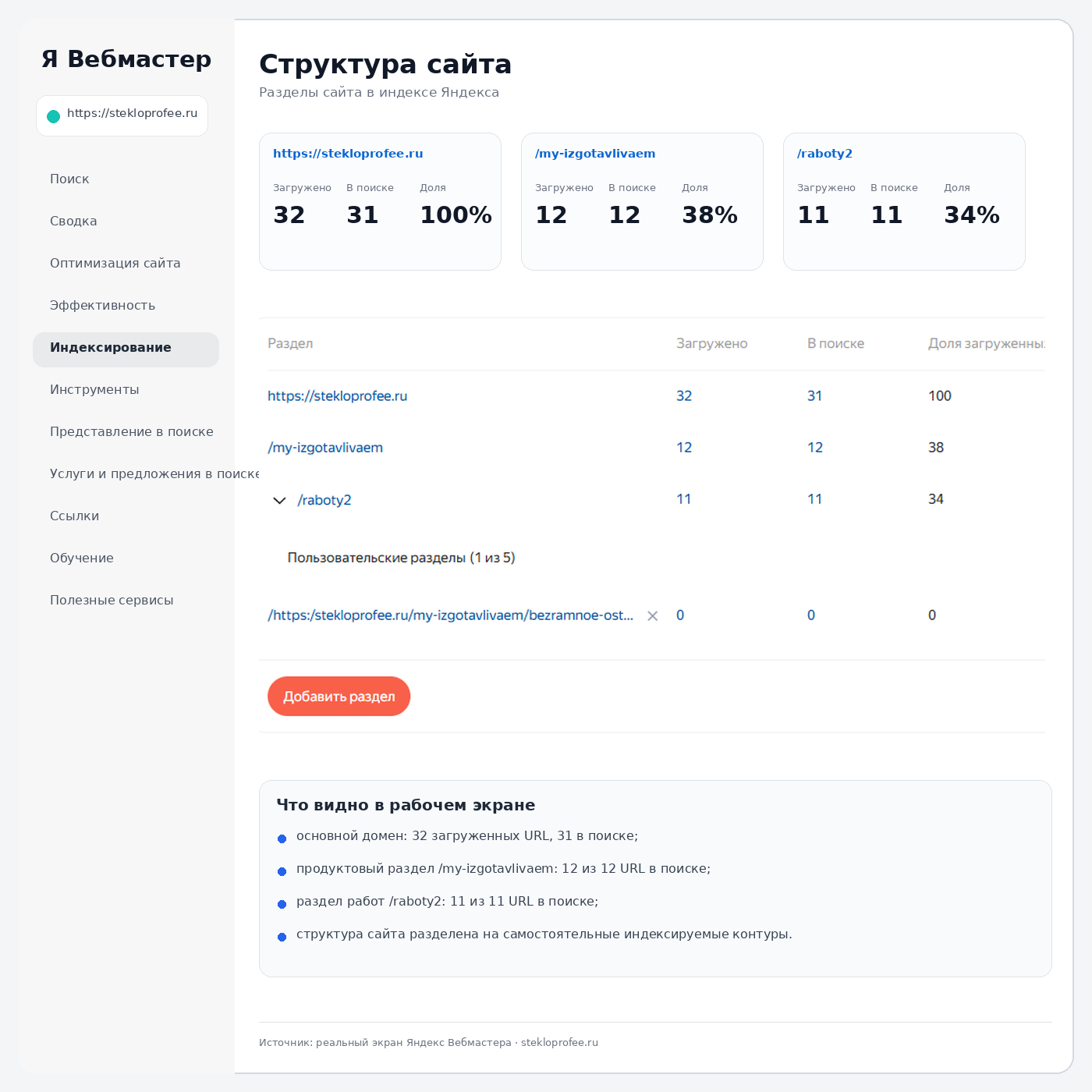The image size is (1092, 1092).
Task: Click in-search 0 in custom section row
Action: click(x=811, y=615)
